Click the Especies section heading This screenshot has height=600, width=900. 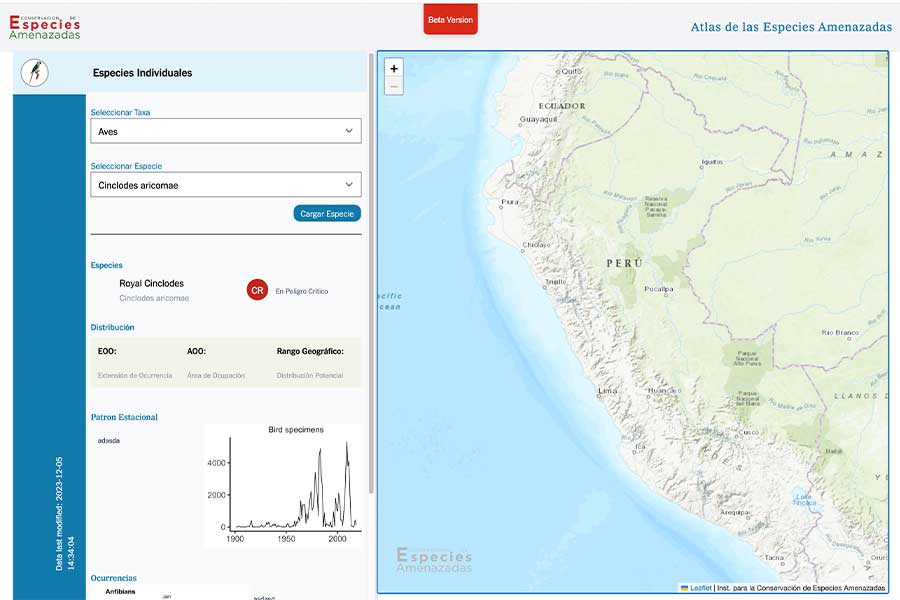(x=106, y=265)
